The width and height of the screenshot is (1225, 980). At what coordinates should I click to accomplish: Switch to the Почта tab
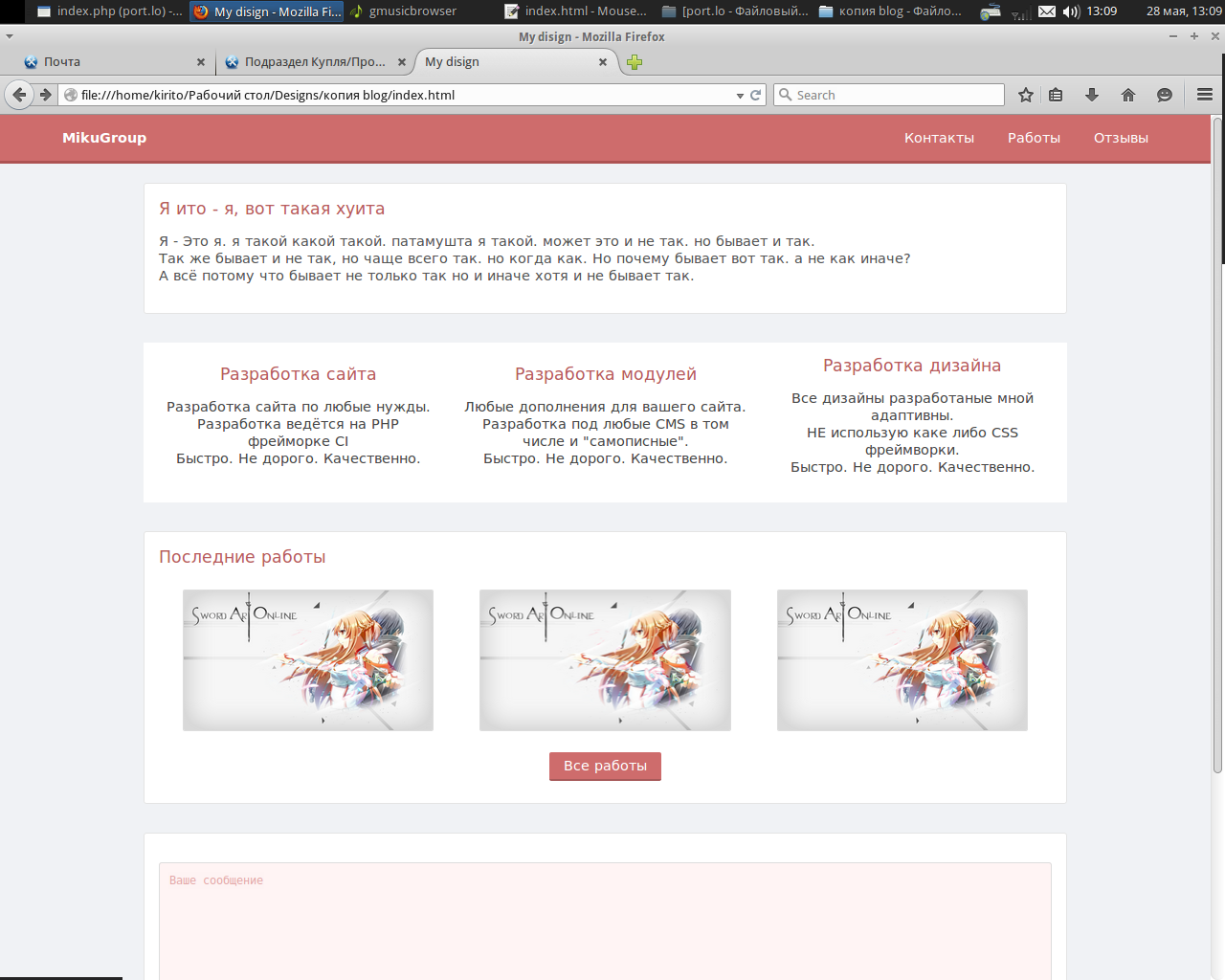click(x=114, y=62)
